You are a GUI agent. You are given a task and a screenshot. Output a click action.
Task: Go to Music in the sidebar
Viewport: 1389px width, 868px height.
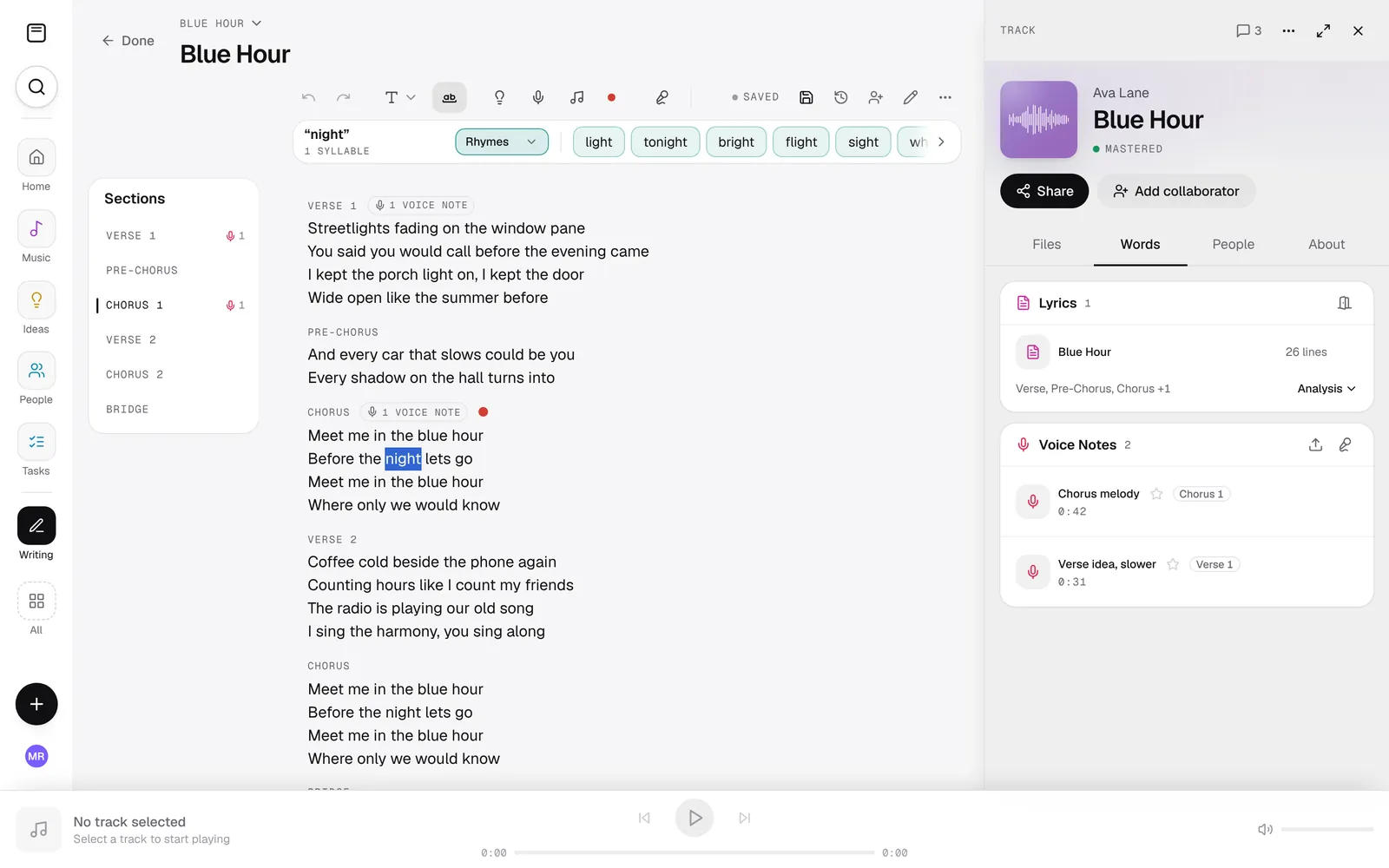point(36,237)
